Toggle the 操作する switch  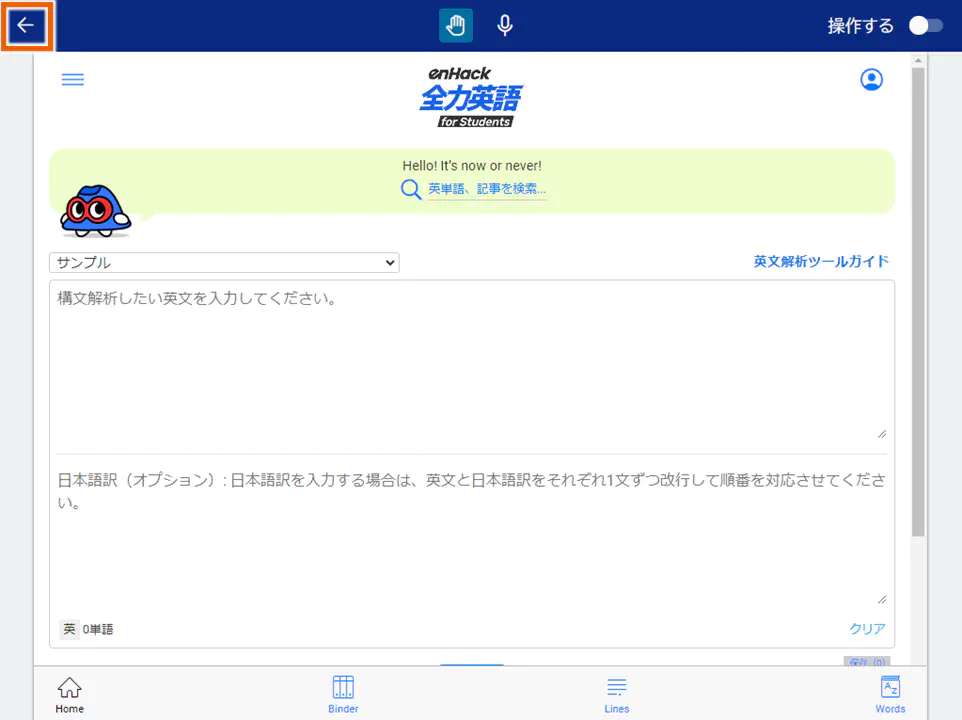pos(924,25)
